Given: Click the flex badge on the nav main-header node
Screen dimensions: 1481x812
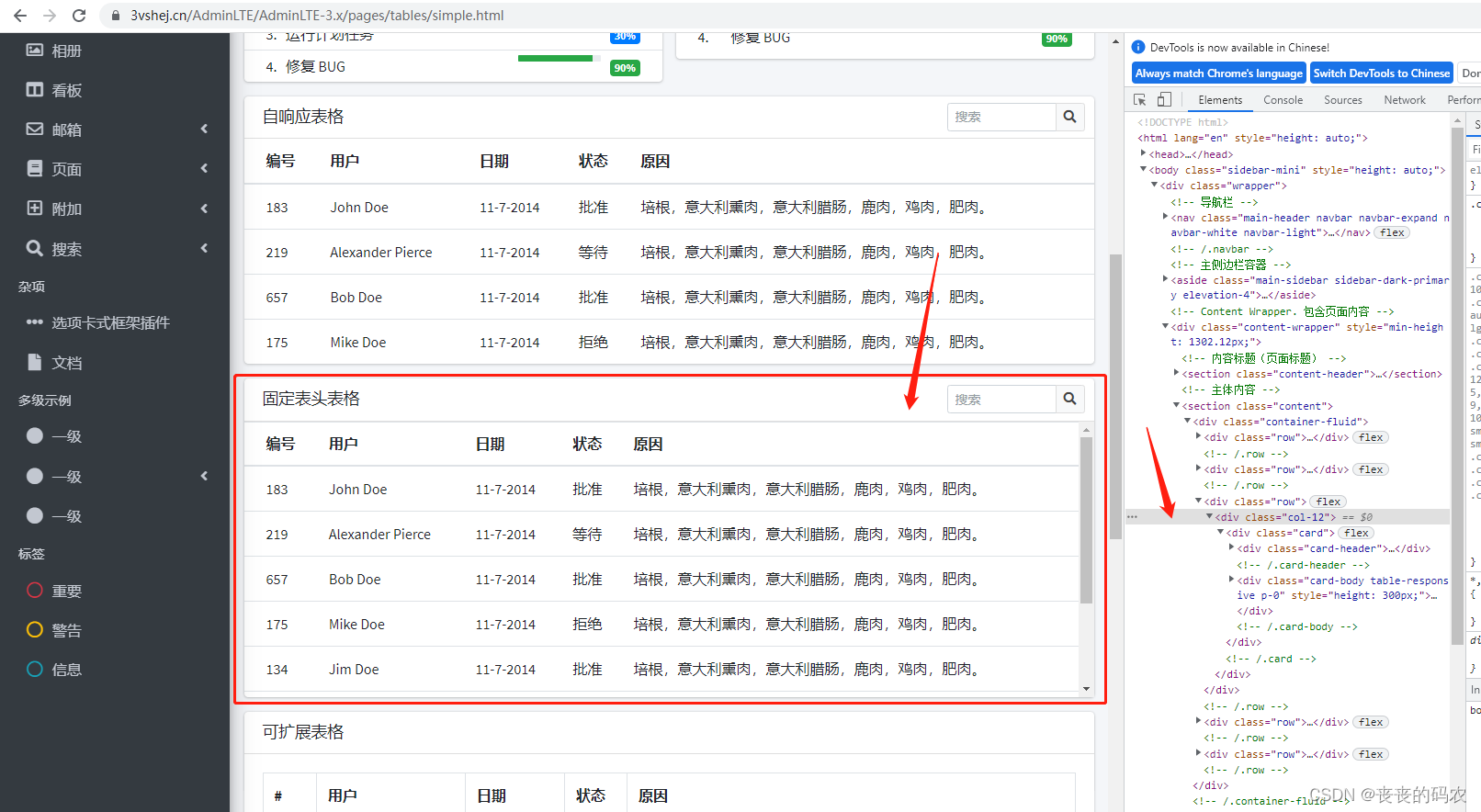Looking at the screenshot, I should (1392, 233).
